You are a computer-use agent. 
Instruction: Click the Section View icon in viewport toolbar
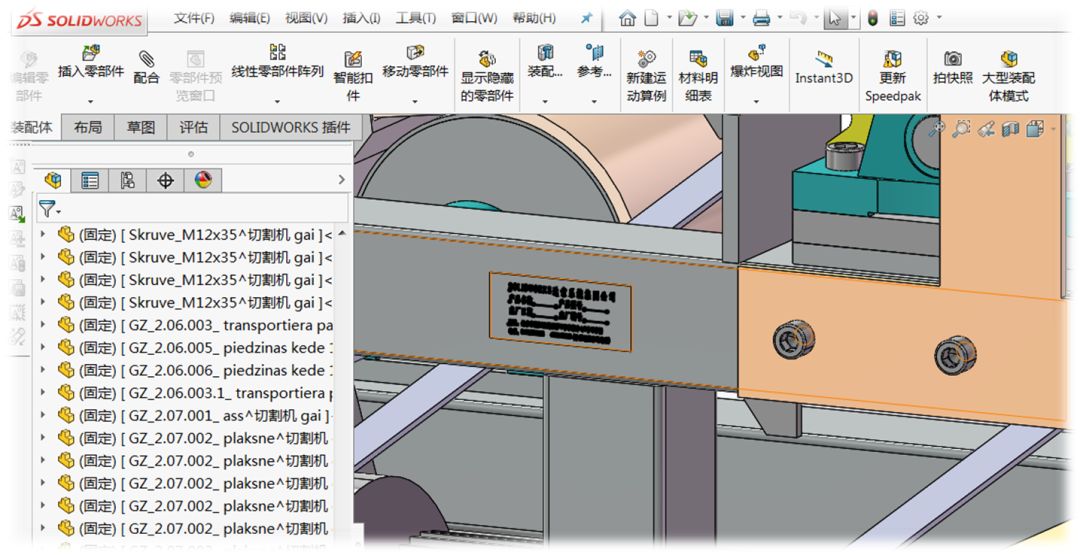[x=1010, y=129]
